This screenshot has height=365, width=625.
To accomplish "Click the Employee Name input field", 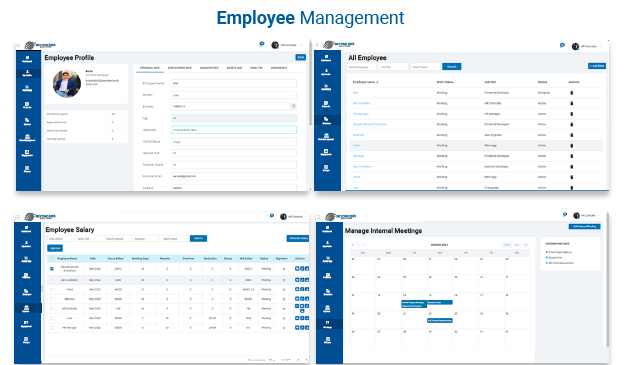I will (x=234, y=83).
